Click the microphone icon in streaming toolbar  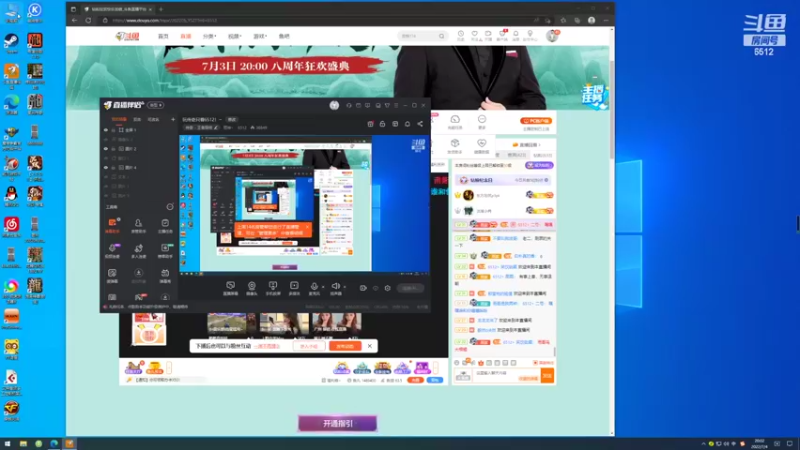(314, 286)
